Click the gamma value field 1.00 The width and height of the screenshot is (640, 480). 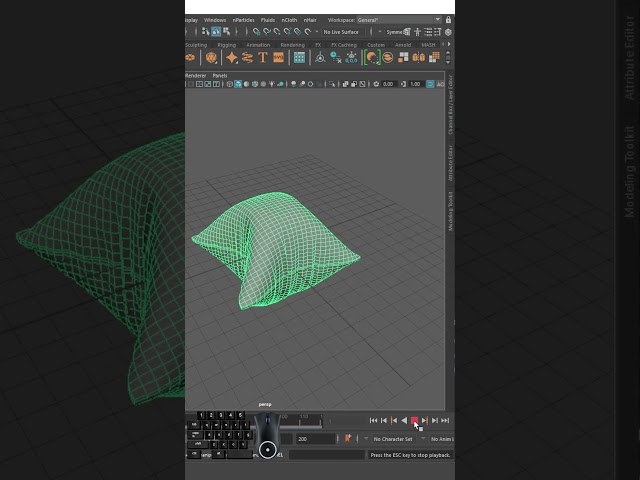[416, 84]
